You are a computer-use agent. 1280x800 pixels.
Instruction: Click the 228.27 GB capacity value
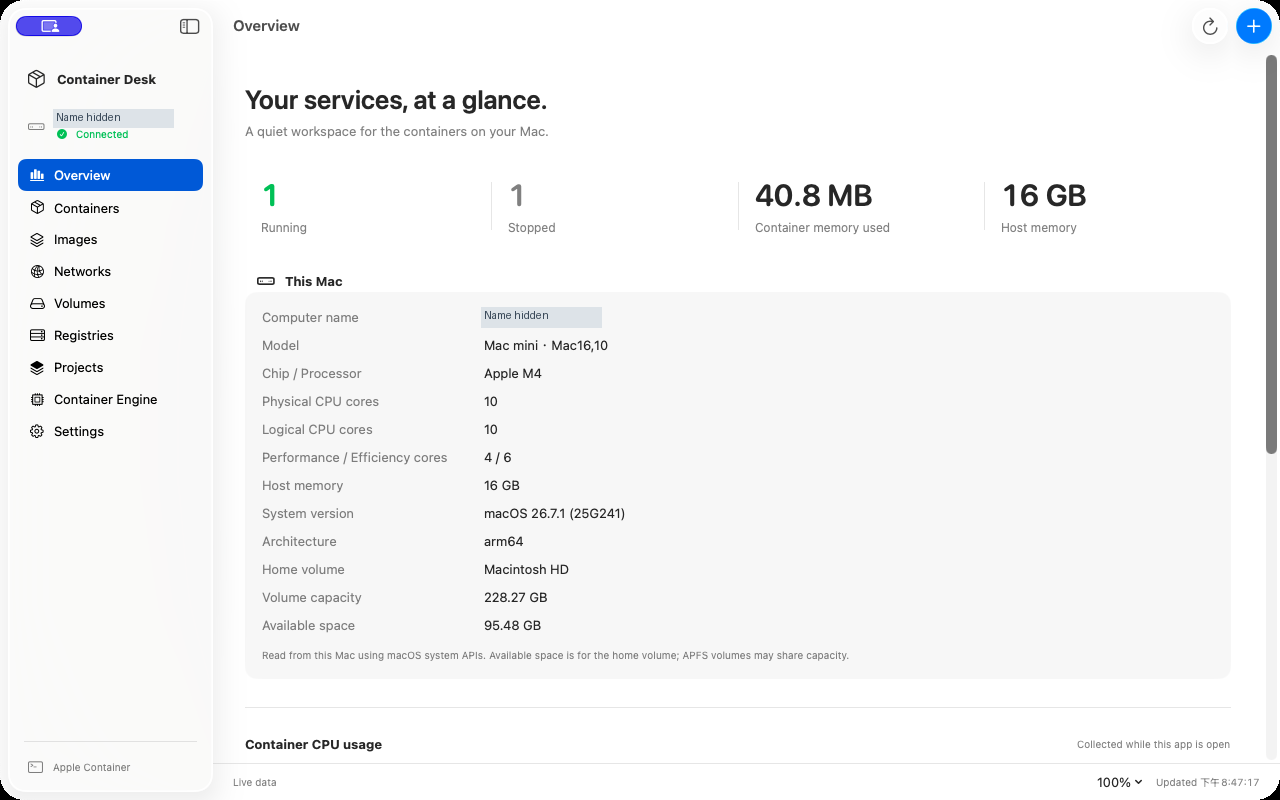(x=516, y=598)
